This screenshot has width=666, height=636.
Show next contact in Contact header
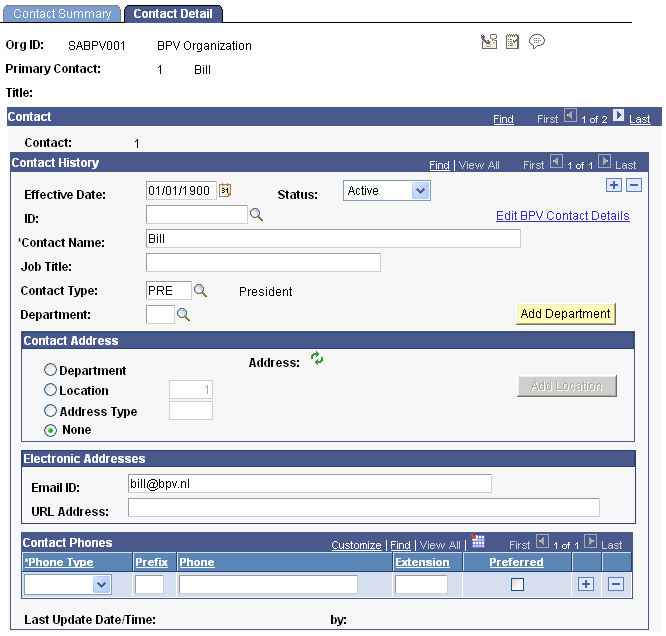pyautogui.click(x=618, y=116)
